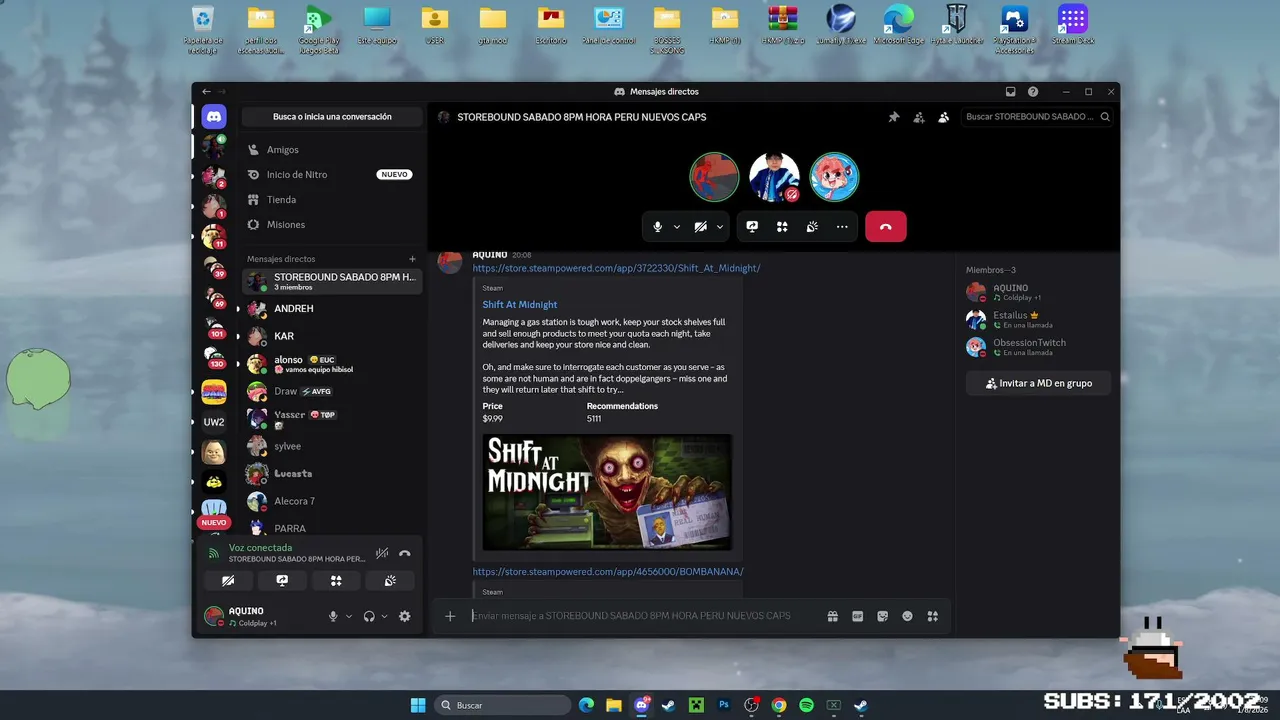Open microphone options arrow in call controls
Screen dimensions: 1280x720
point(677,227)
